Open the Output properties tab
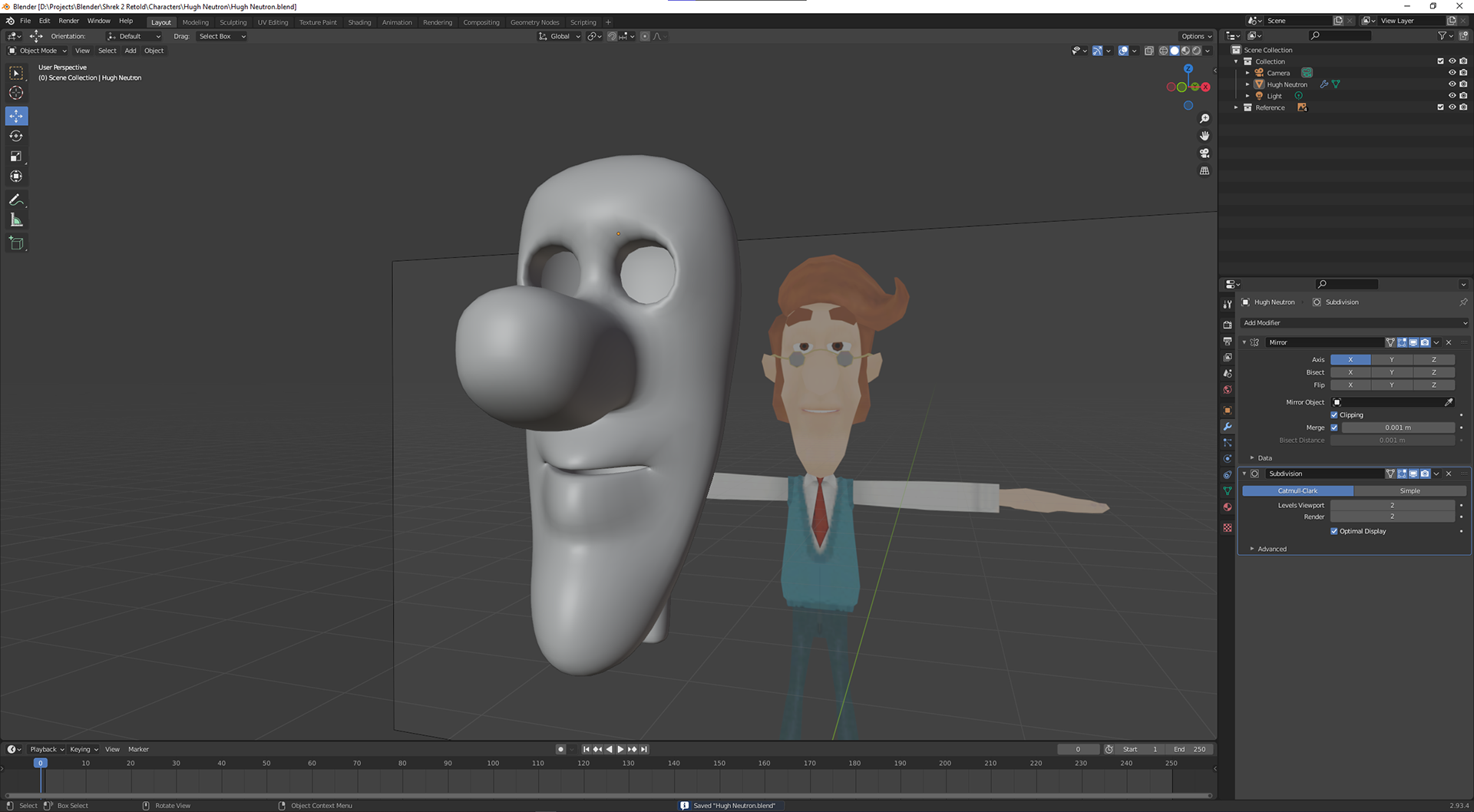This screenshot has width=1474, height=812. point(1228,341)
